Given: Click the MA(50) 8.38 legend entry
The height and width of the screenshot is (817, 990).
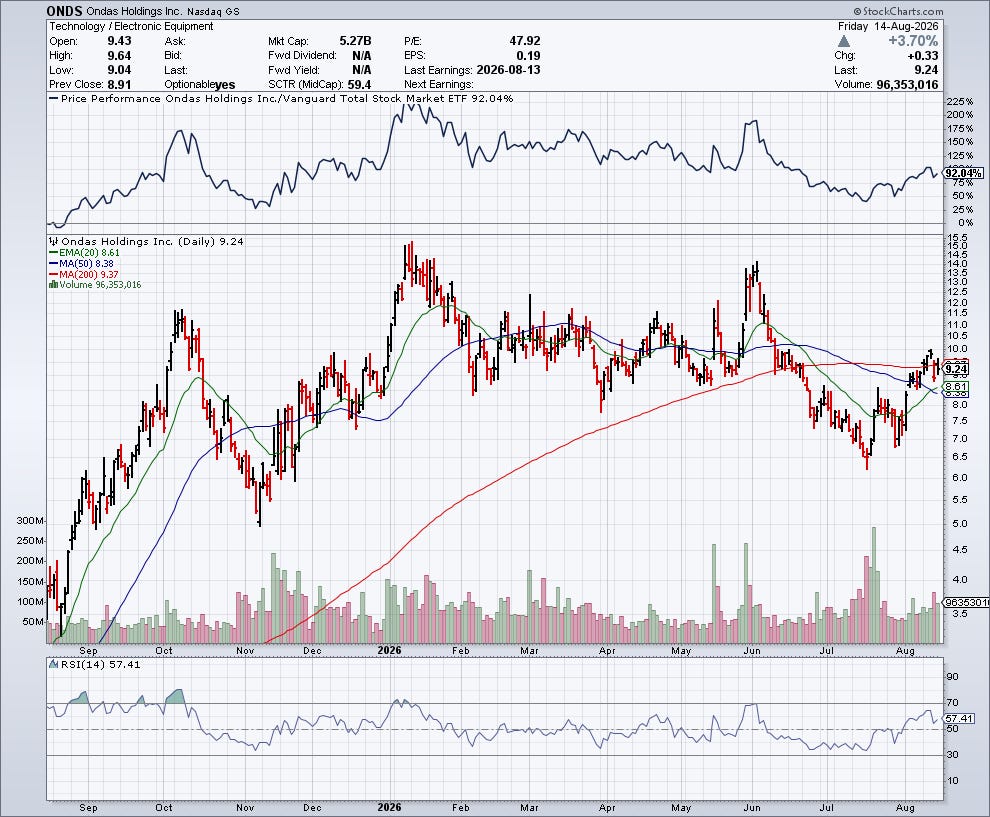Looking at the screenshot, I should [x=82, y=263].
